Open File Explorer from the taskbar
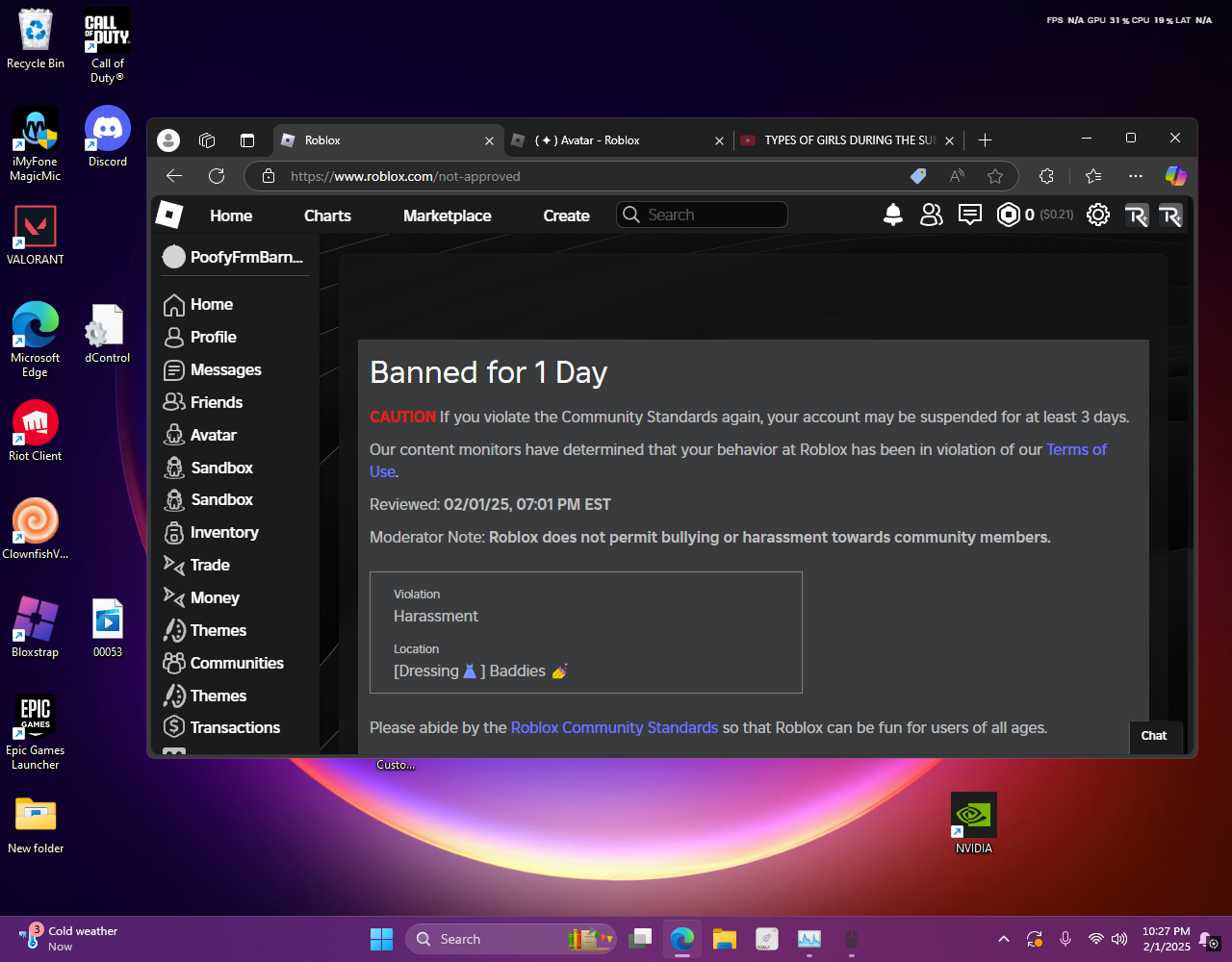Viewport: 1232px width, 962px height. click(724, 939)
